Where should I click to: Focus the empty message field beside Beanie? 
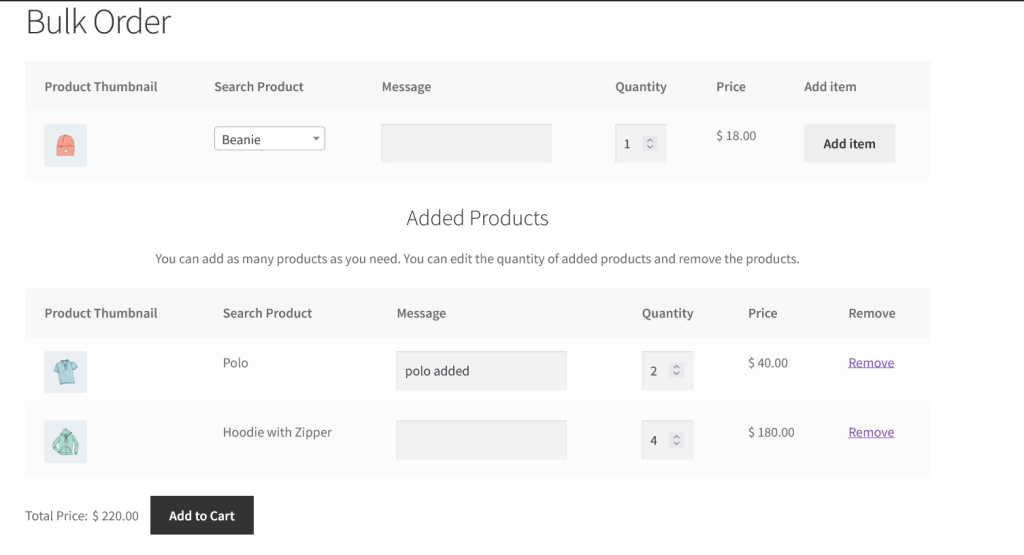pyautogui.click(x=466, y=143)
